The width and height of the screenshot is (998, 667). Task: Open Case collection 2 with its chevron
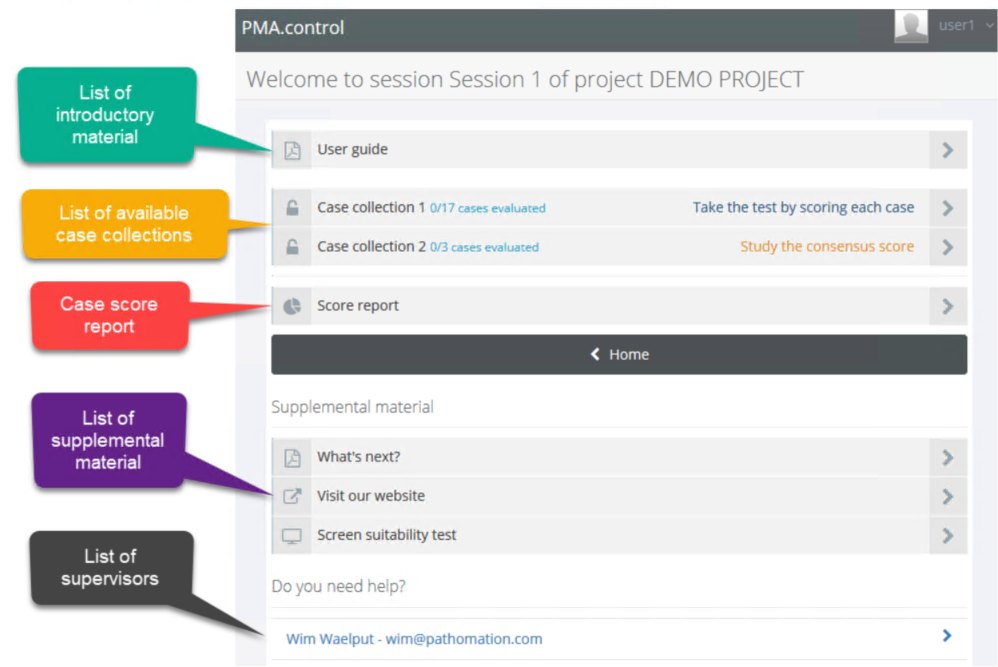coord(947,248)
